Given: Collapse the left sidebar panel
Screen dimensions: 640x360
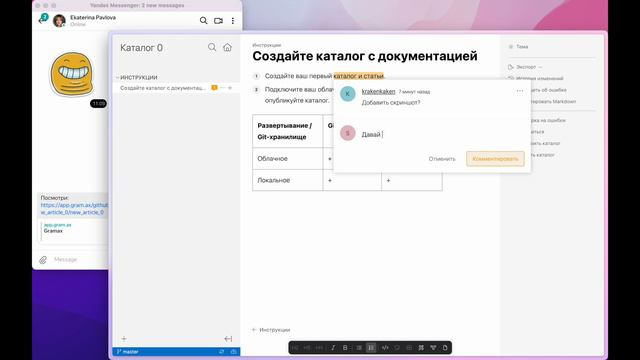Looking at the screenshot, I should pos(228,338).
